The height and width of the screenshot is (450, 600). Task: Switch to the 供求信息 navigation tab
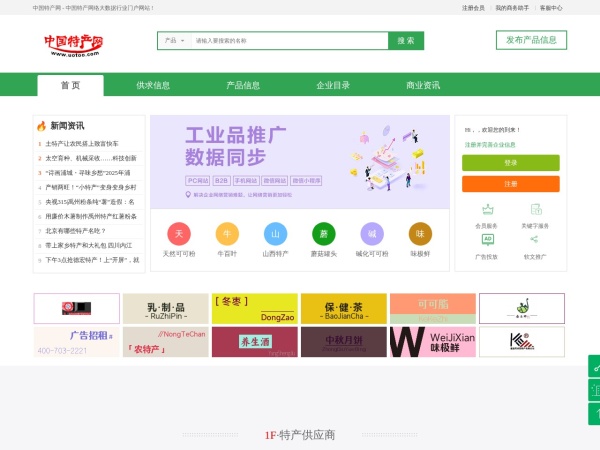[x=153, y=85]
